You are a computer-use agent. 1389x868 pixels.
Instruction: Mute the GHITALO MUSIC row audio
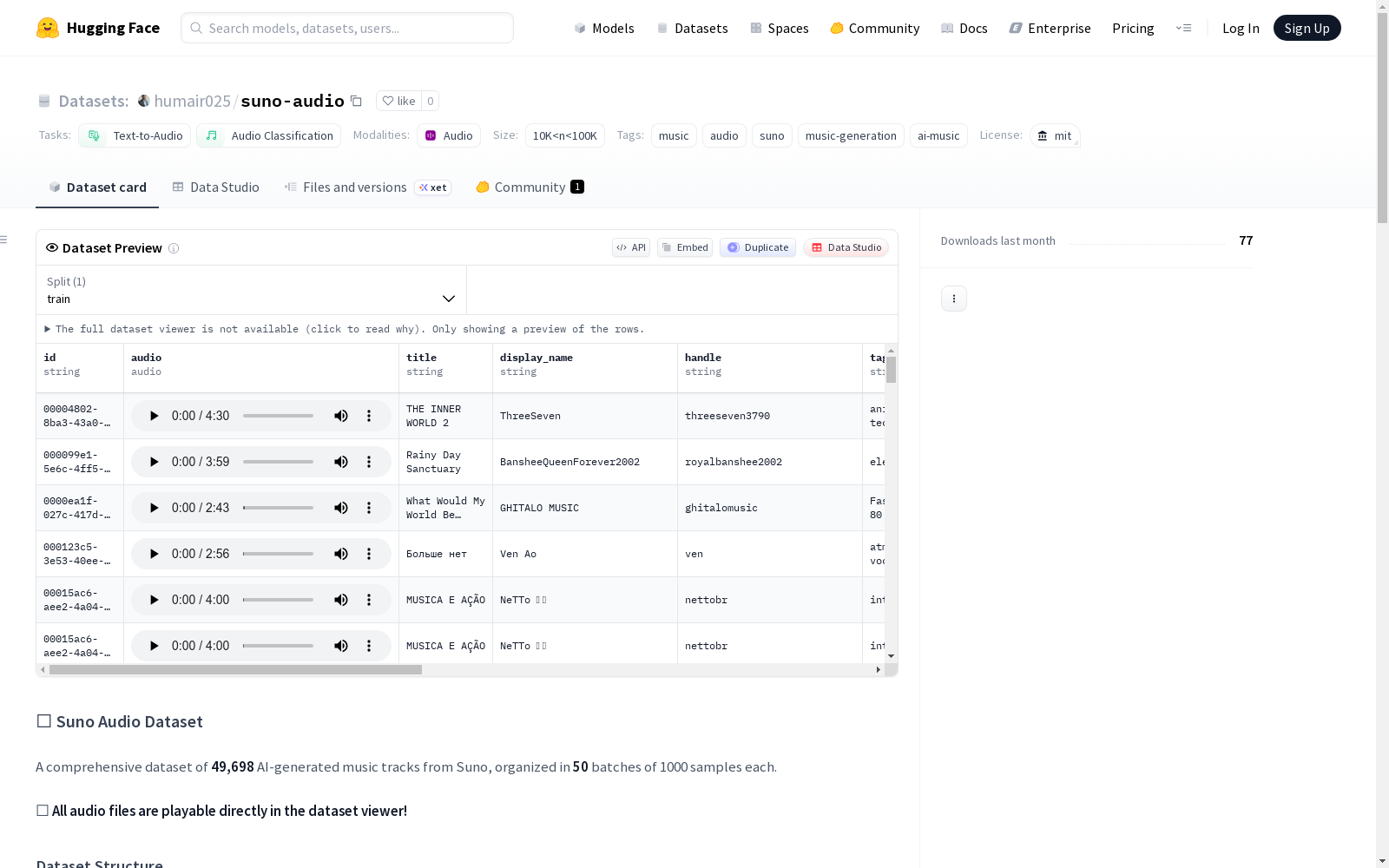click(x=341, y=508)
